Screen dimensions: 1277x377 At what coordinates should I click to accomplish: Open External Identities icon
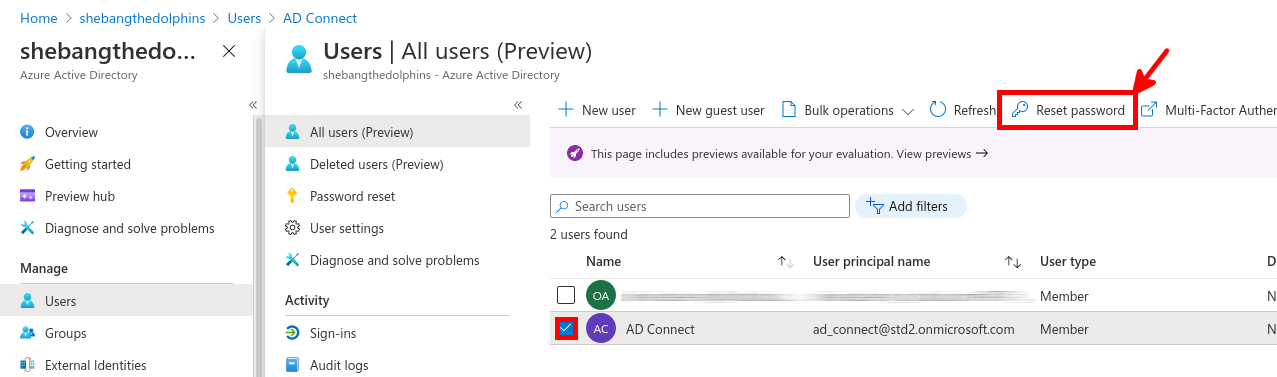(27, 365)
